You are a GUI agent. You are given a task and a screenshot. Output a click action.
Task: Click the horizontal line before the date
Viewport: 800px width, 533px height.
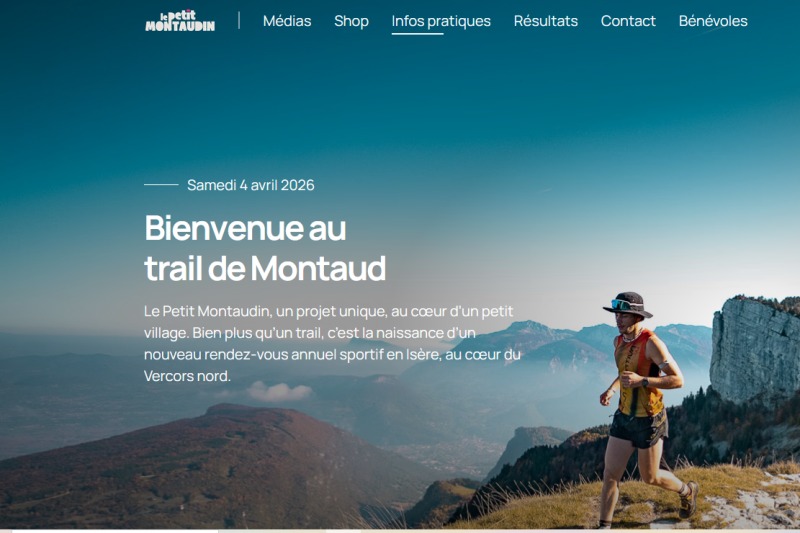[161, 185]
